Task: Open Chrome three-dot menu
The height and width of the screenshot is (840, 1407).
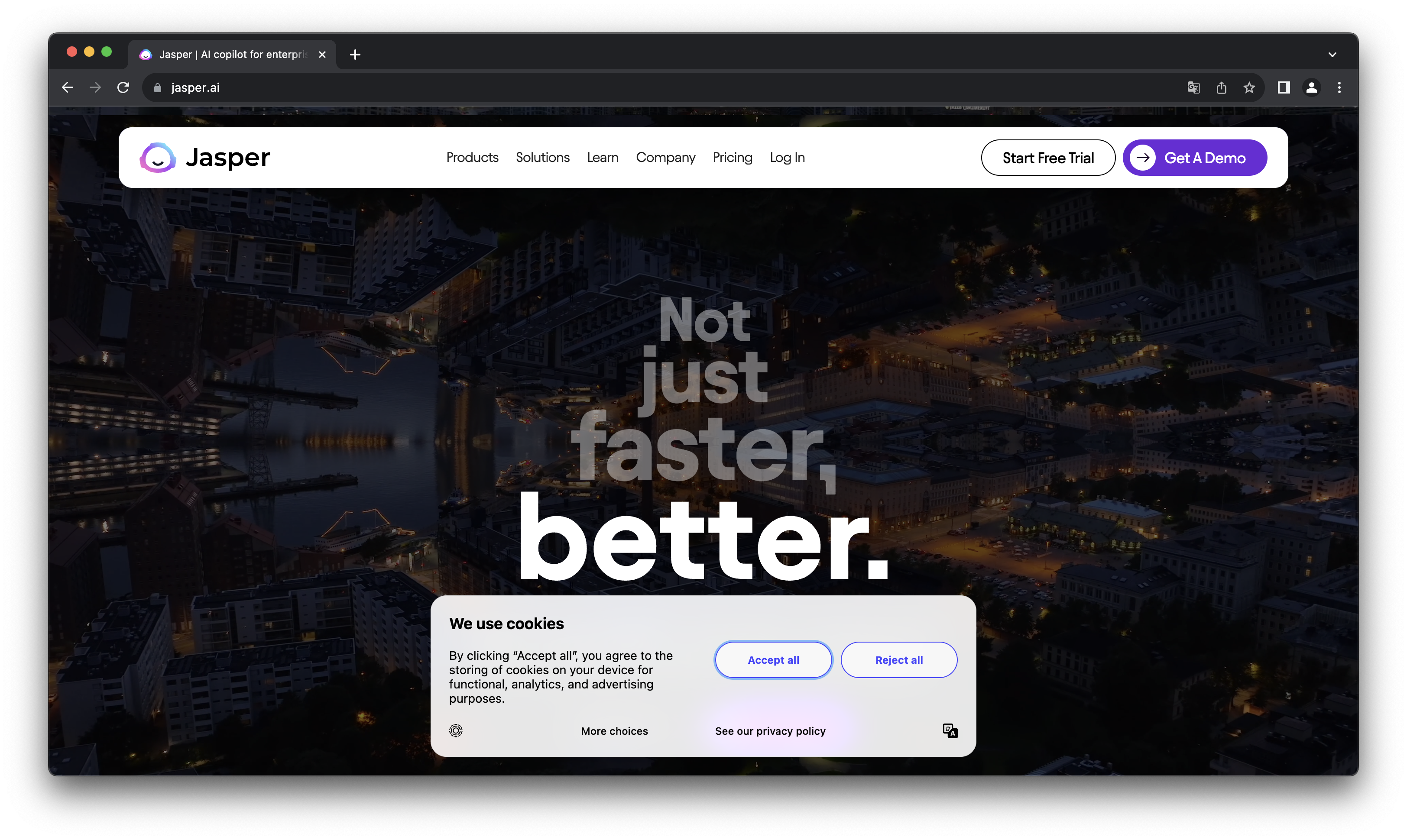Action: pyautogui.click(x=1339, y=88)
